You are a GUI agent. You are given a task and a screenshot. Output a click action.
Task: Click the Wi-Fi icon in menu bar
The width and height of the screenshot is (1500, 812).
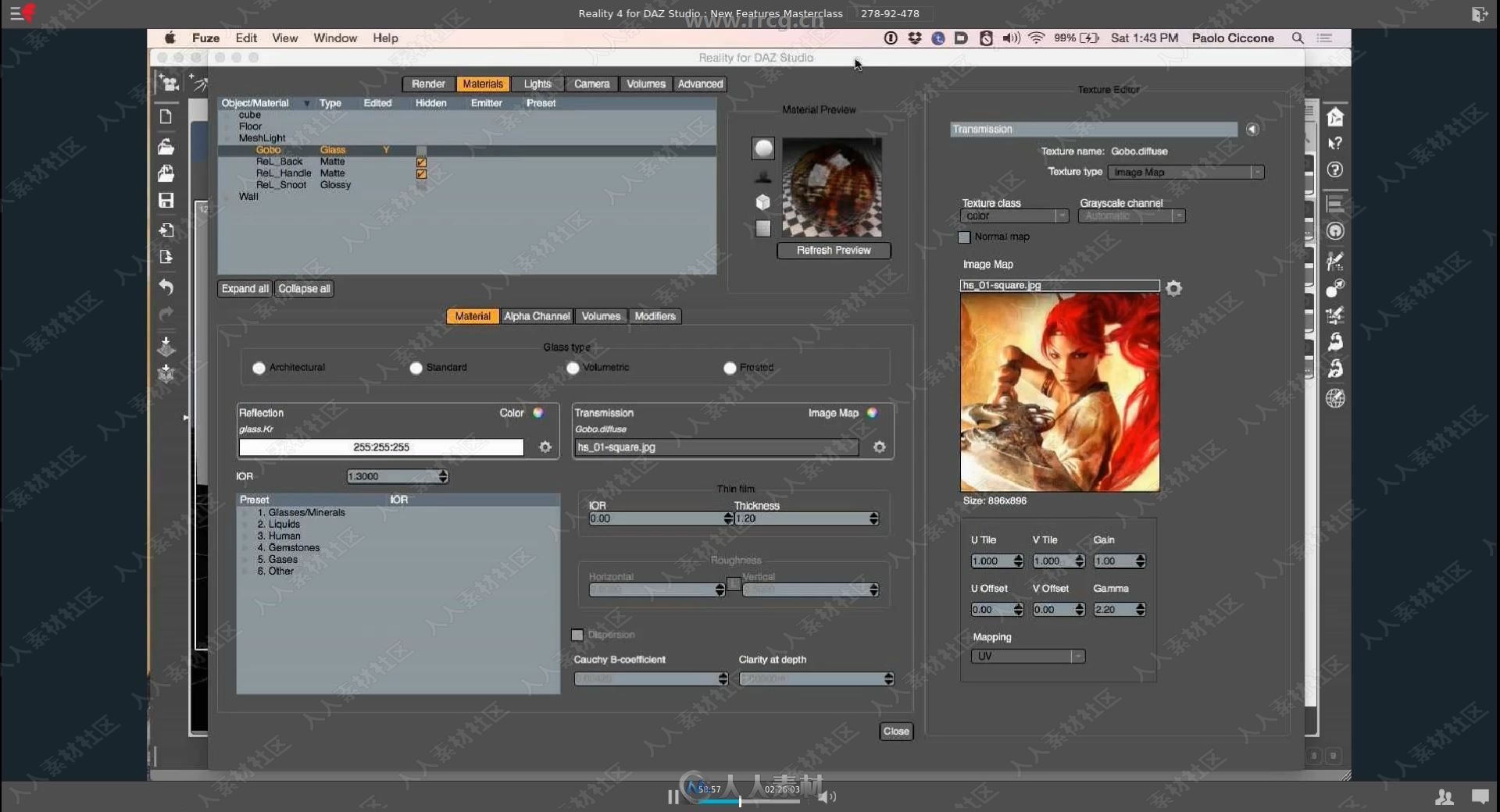pyautogui.click(x=1036, y=38)
